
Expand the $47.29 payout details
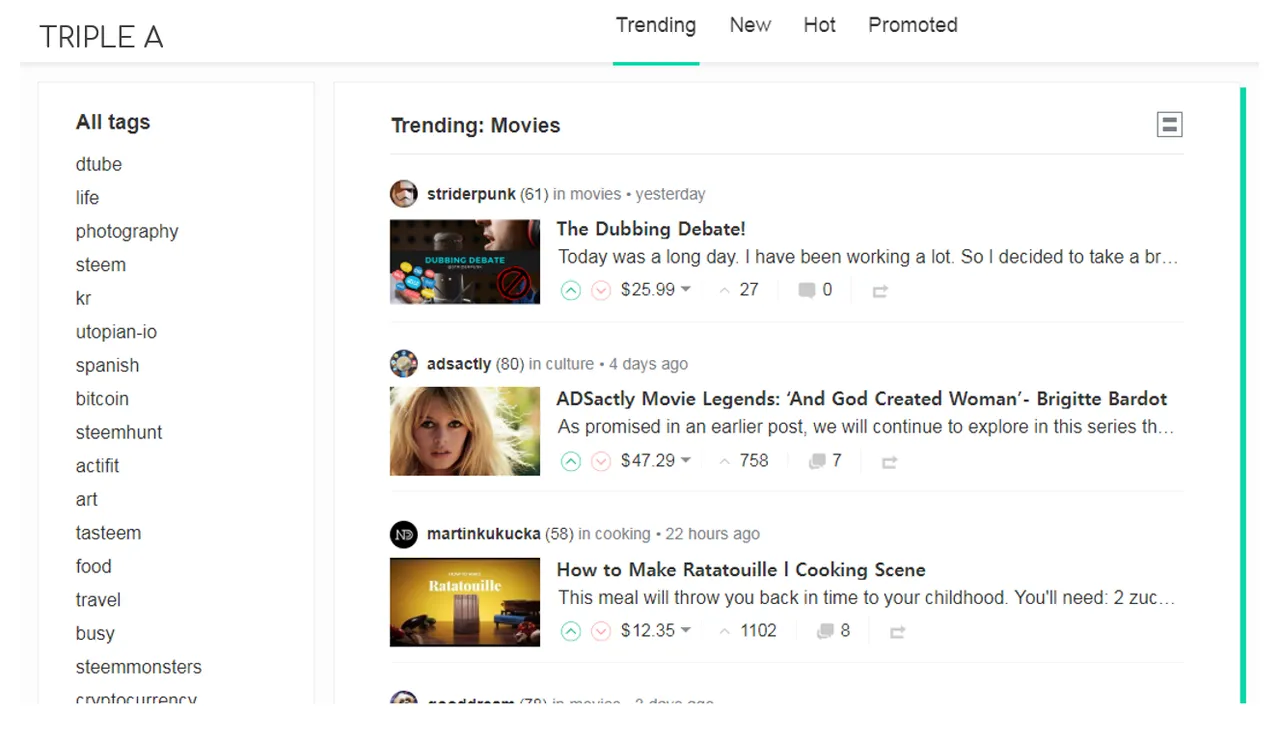tap(656, 460)
